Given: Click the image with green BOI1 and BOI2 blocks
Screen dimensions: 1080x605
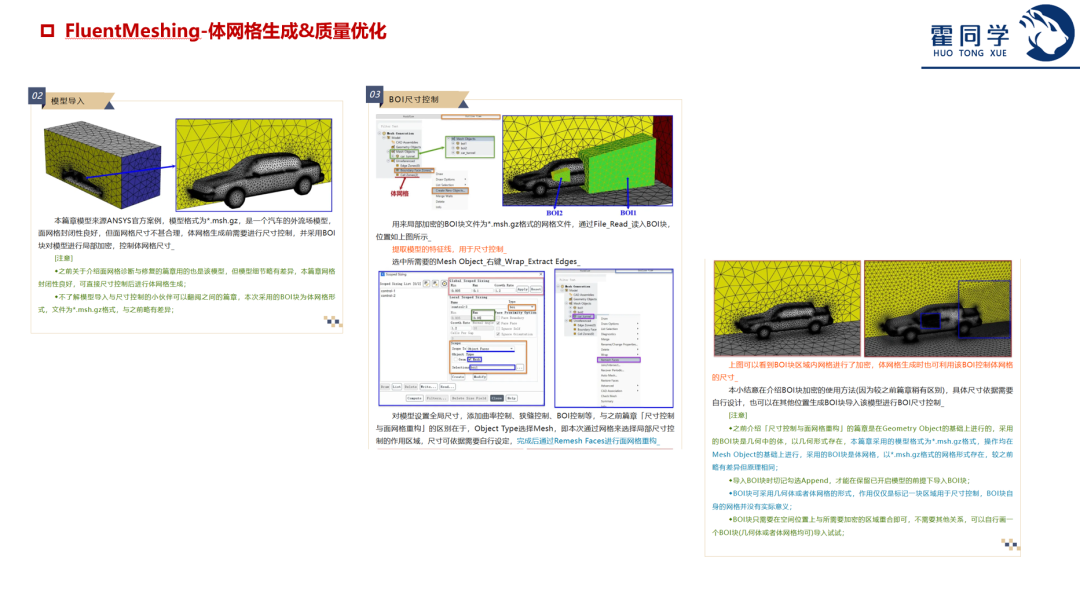Looking at the screenshot, I should tap(588, 161).
